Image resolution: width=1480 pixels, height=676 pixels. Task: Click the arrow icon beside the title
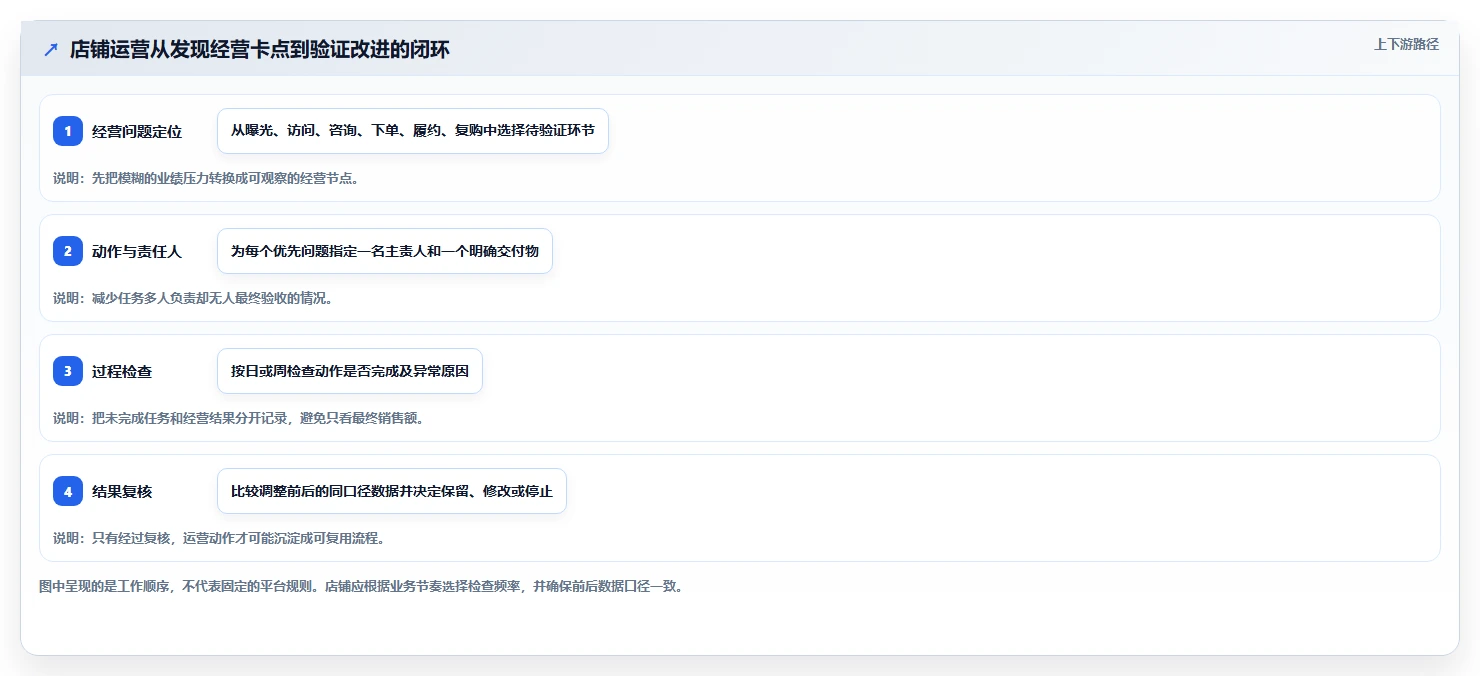(x=50, y=50)
